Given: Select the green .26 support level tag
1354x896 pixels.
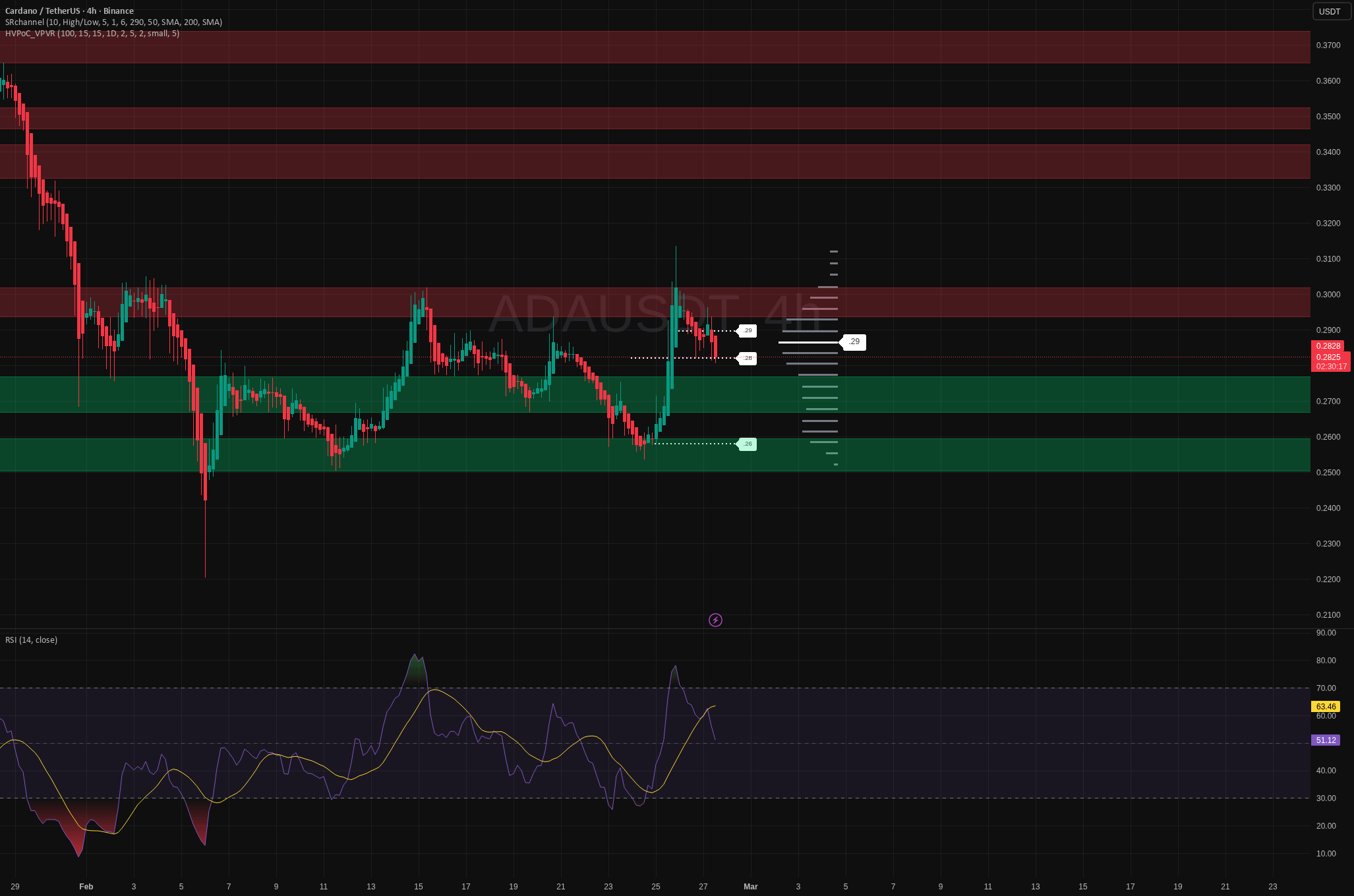Looking at the screenshot, I should pos(748,444).
